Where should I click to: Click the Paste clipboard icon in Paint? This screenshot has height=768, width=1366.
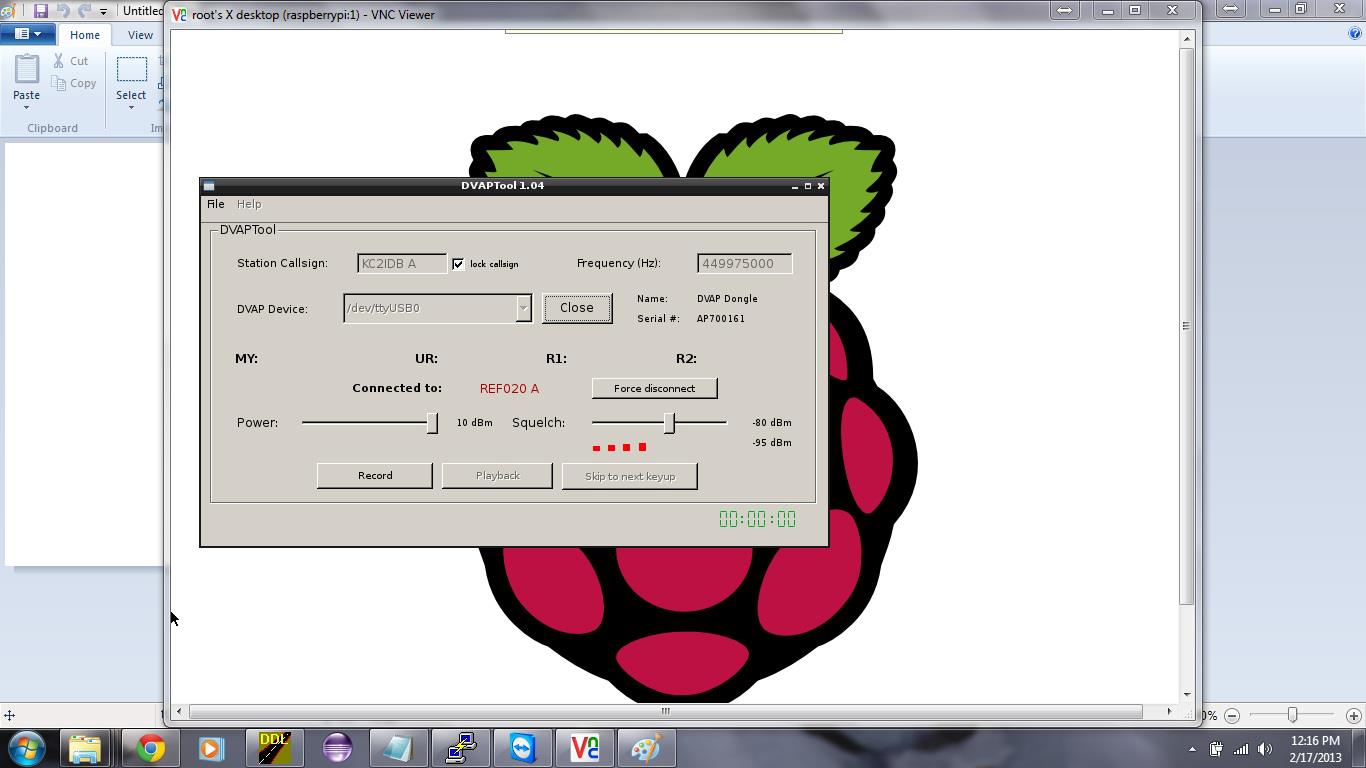click(x=27, y=69)
